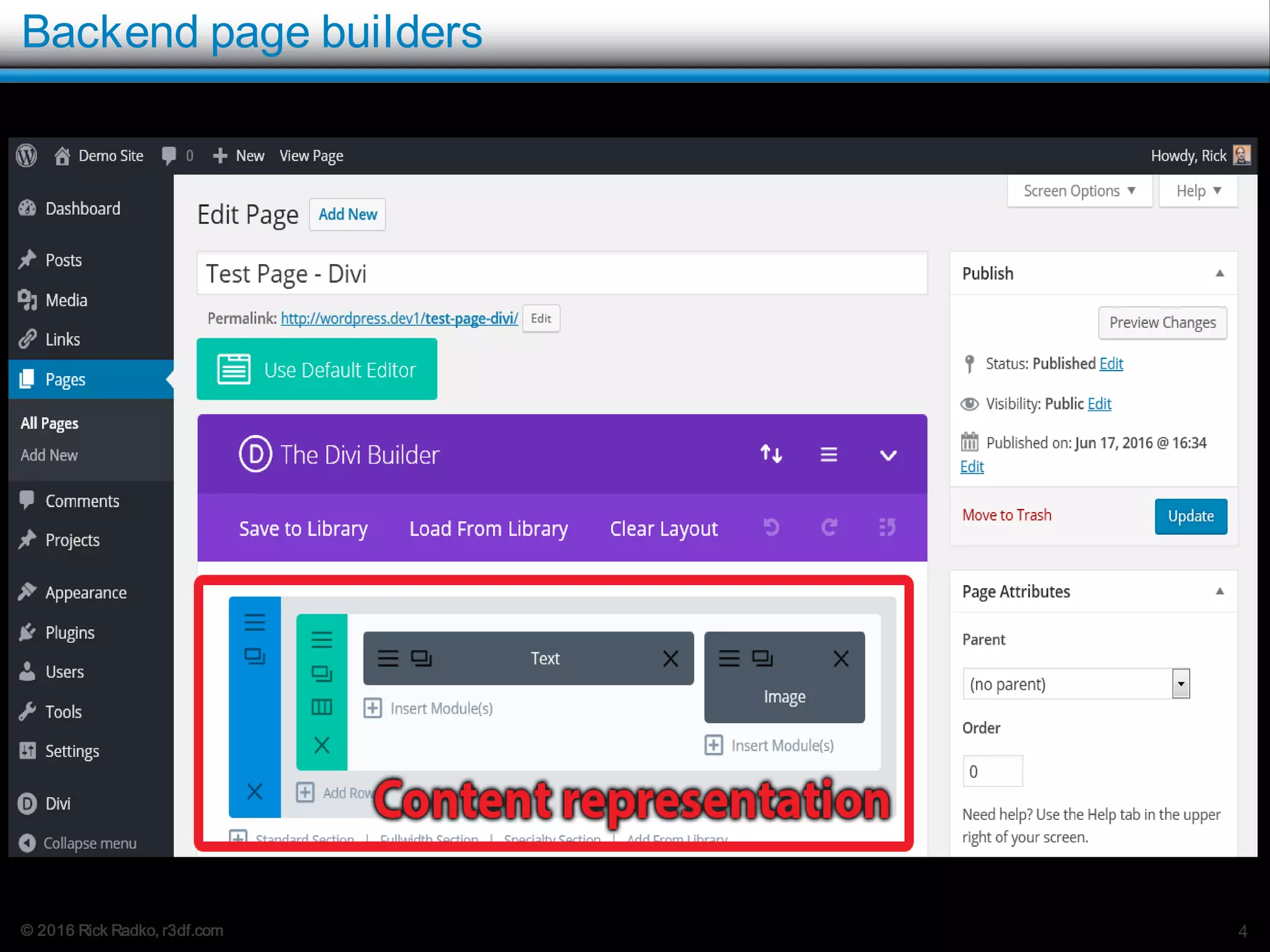Click the Add New button beside Edit Page

click(347, 214)
